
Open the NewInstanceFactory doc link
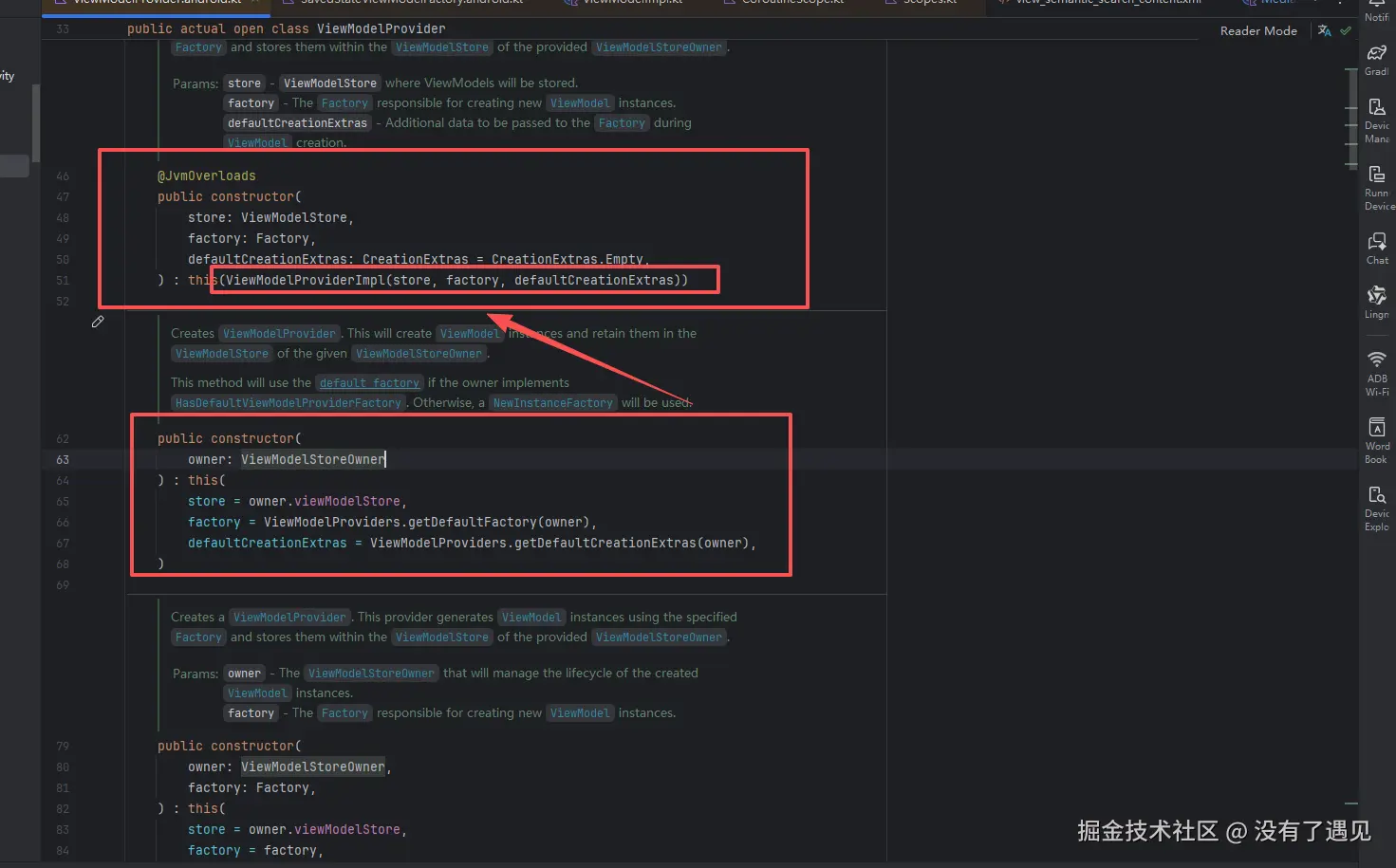[x=553, y=403]
